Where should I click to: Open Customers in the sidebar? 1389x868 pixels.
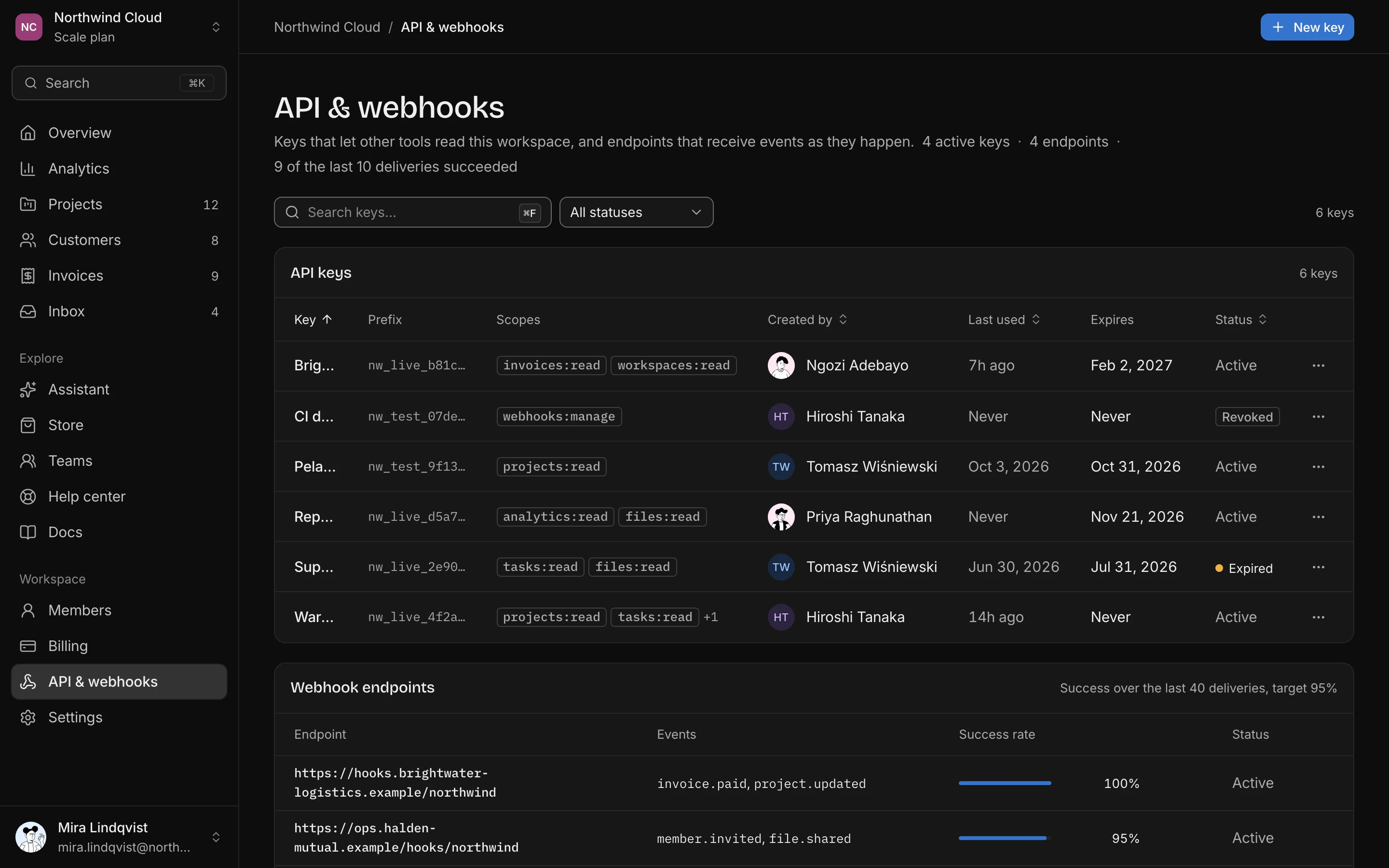click(119, 240)
